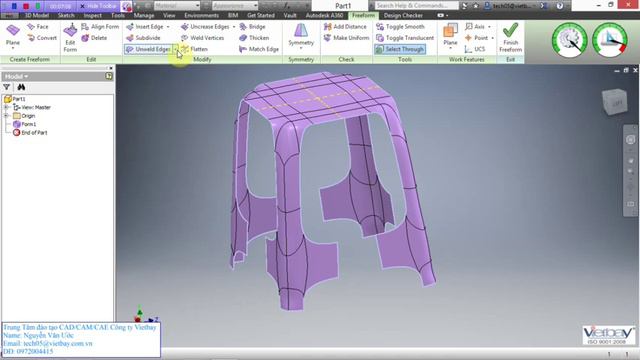The width and height of the screenshot is (640, 360).
Task: Select the Match Edge tool
Action: tap(259, 49)
